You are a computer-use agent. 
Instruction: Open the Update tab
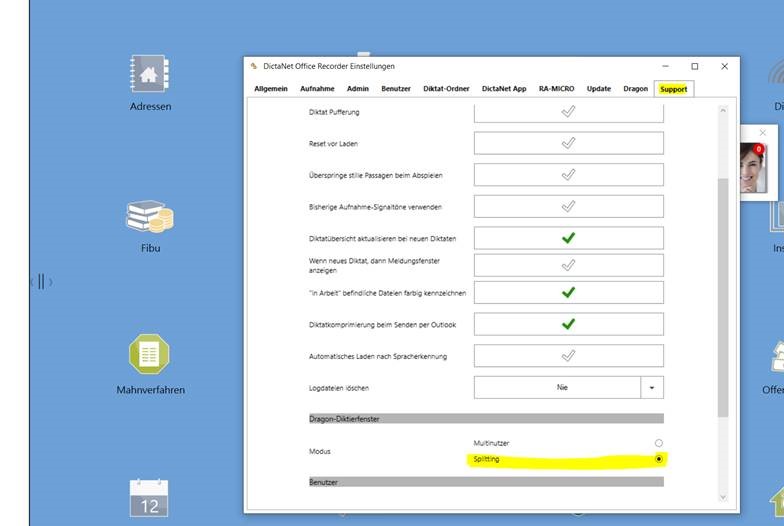[598, 88]
